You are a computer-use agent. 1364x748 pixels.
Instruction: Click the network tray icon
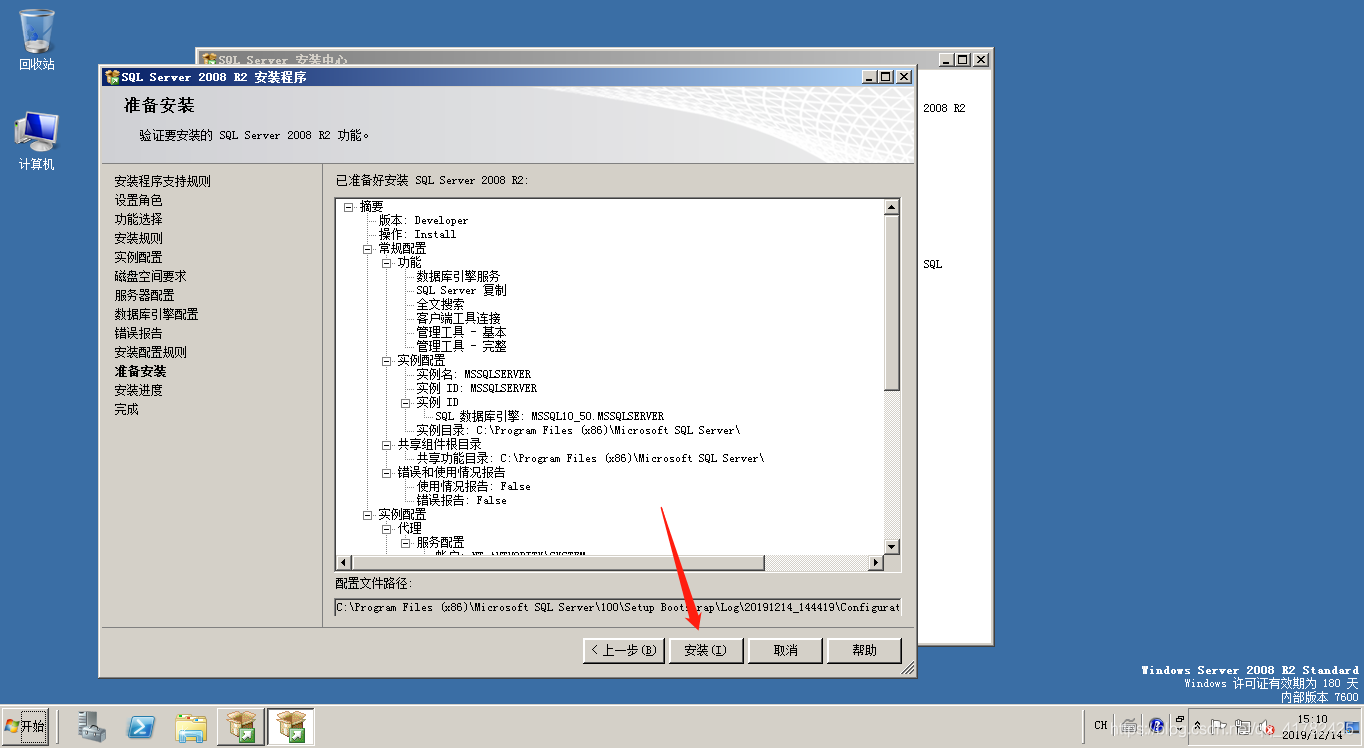[x=1243, y=726]
